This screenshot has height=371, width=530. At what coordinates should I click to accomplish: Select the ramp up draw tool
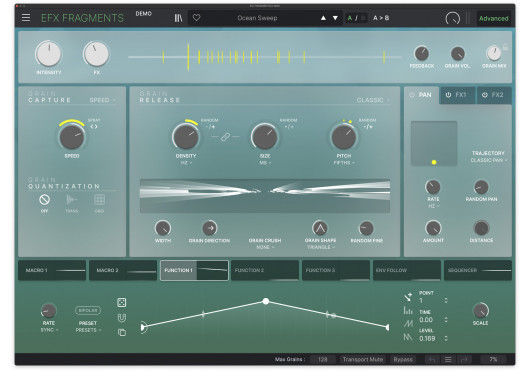[408, 324]
